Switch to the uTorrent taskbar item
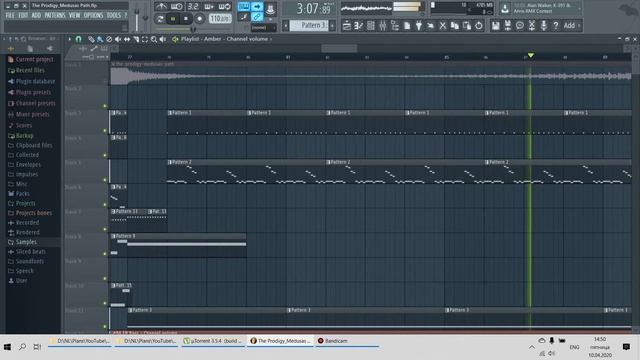The height and width of the screenshot is (360, 640). pyautogui.click(x=212, y=341)
